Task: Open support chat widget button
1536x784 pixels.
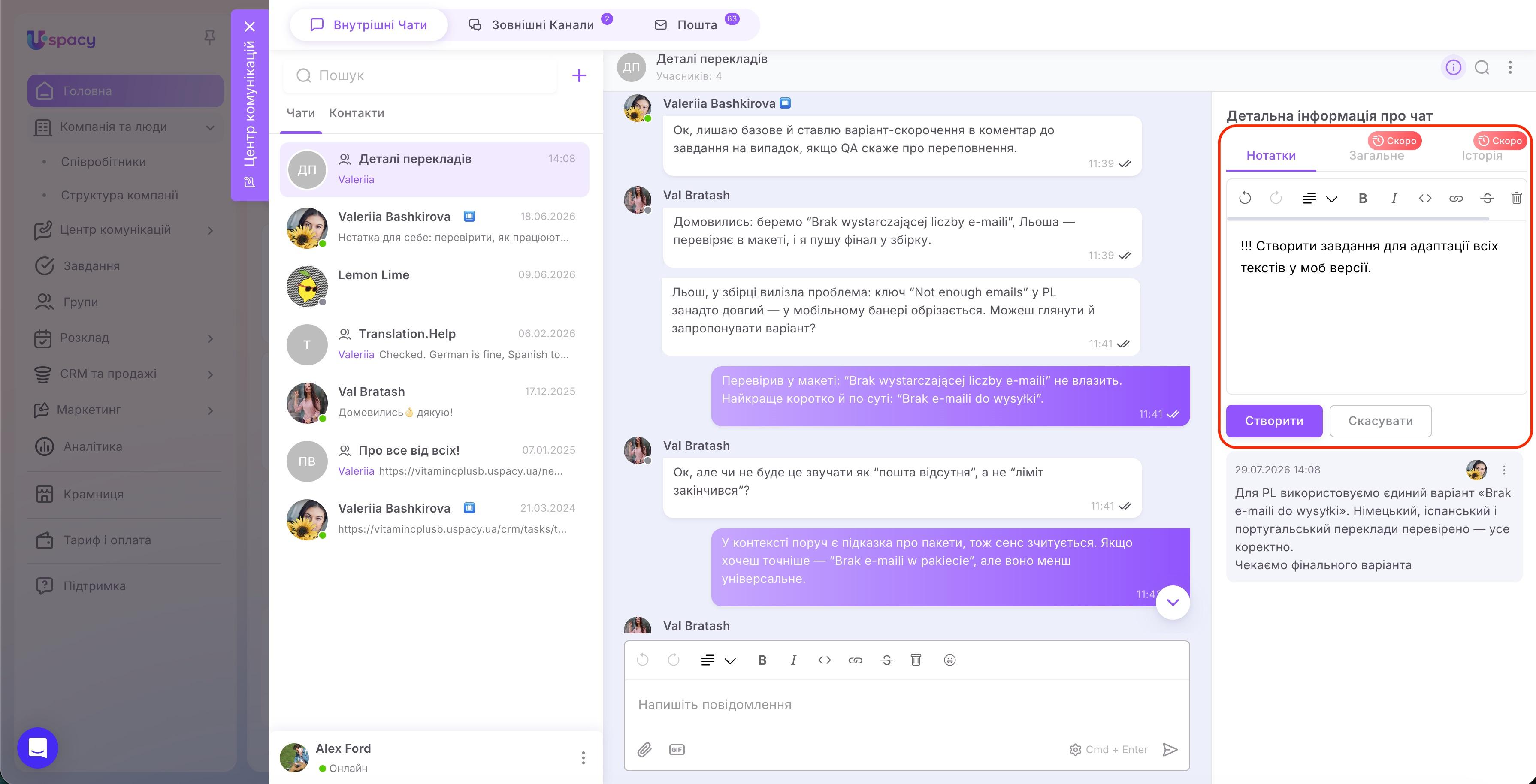Action: tap(38, 748)
